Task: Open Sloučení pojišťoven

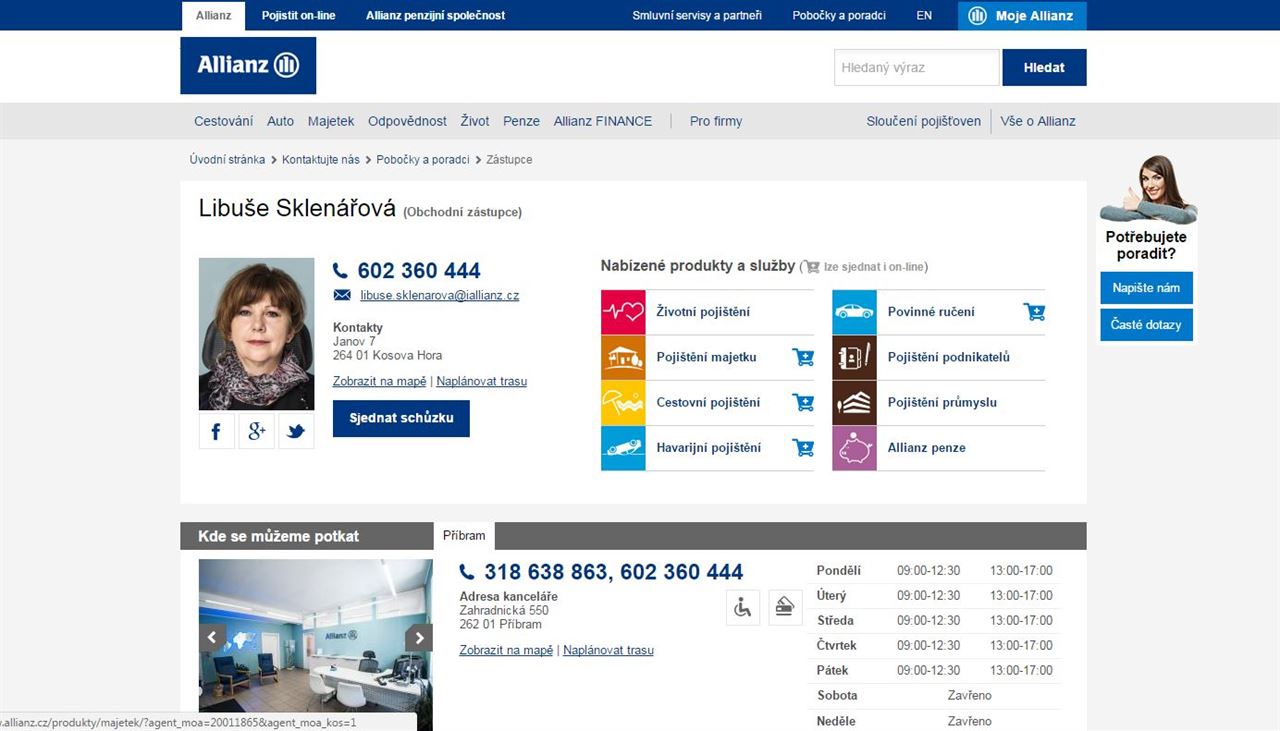Action: (924, 121)
